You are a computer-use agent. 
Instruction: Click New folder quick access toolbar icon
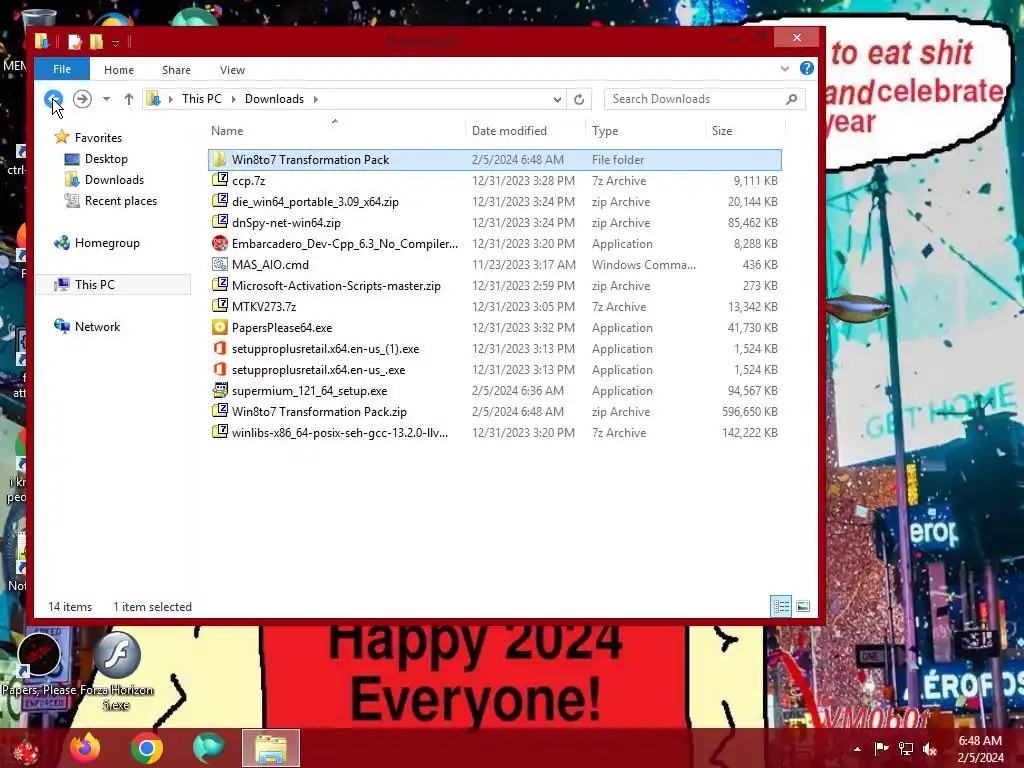[x=97, y=42]
